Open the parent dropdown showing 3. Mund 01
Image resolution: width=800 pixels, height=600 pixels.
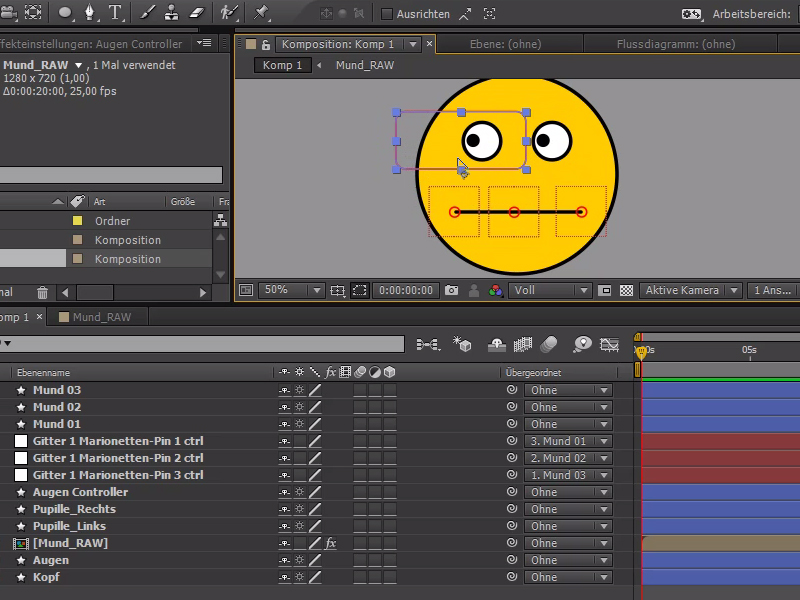pyautogui.click(x=568, y=440)
